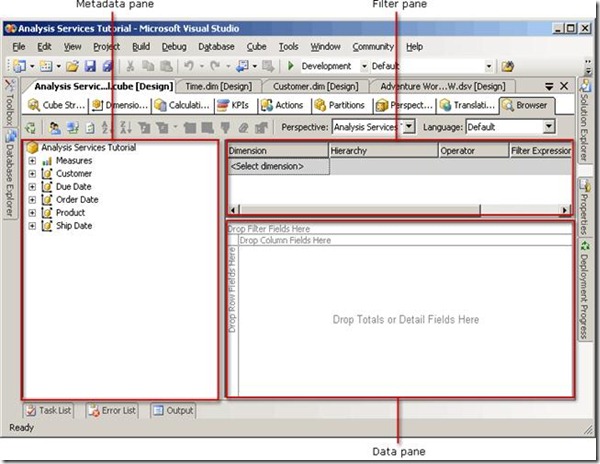The image size is (600, 464).
Task: Open the Cube menu
Action: tap(256, 46)
